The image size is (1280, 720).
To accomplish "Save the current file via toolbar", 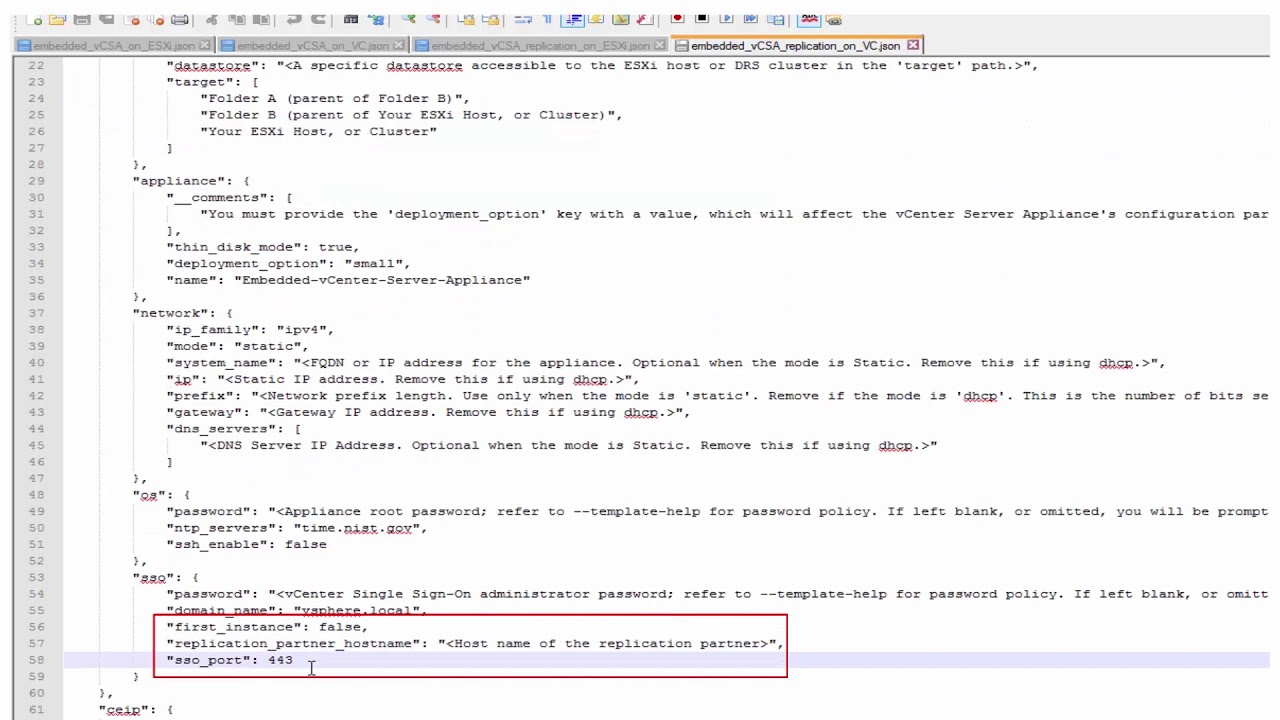I will pos(82,19).
